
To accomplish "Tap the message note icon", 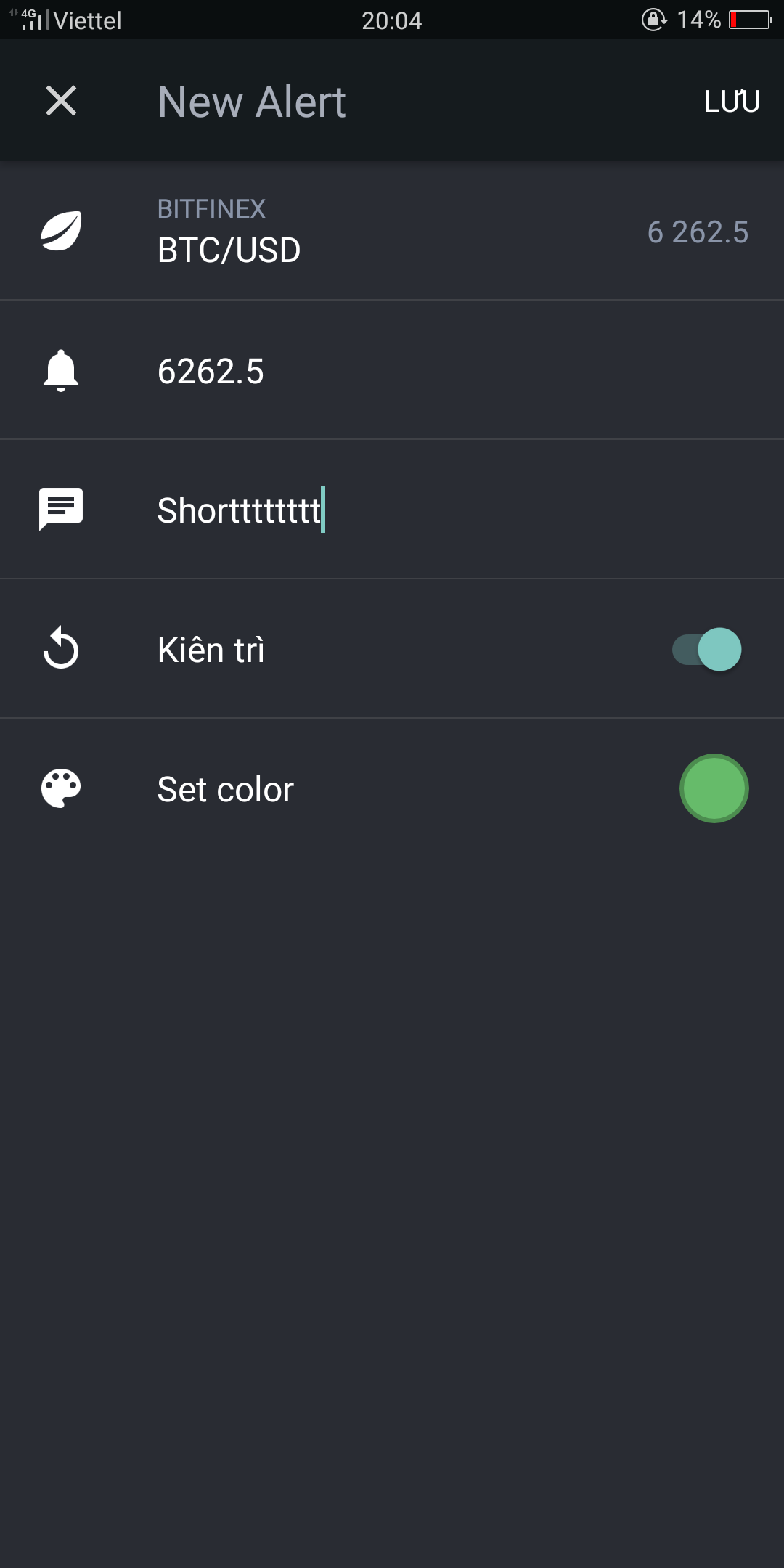I will 61,509.
